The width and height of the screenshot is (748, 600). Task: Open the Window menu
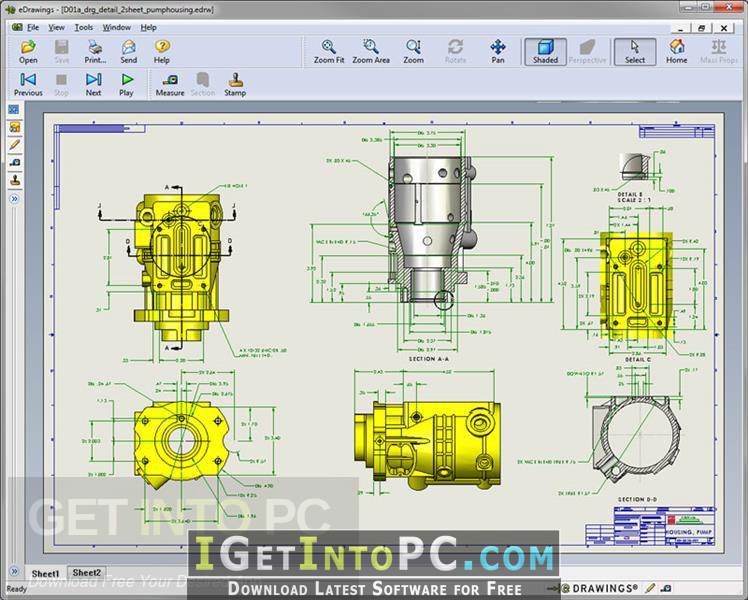click(x=117, y=28)
